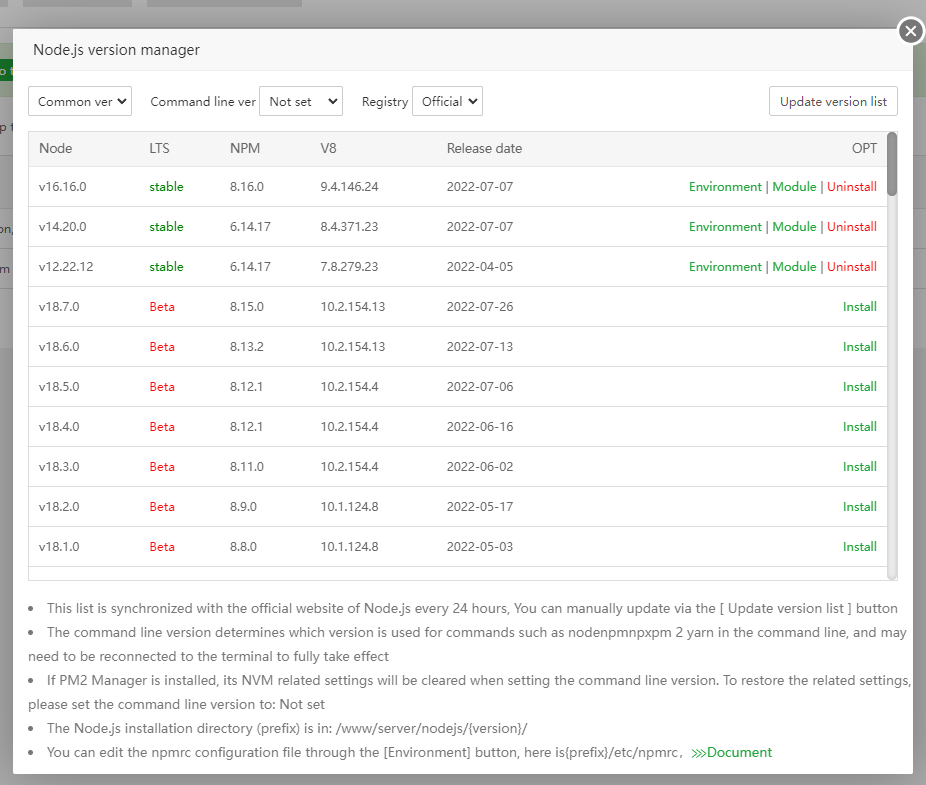This screenshot has width=926, height=785.
Task: Click the version list vertical scrollbar
Action: coord(892,165)
